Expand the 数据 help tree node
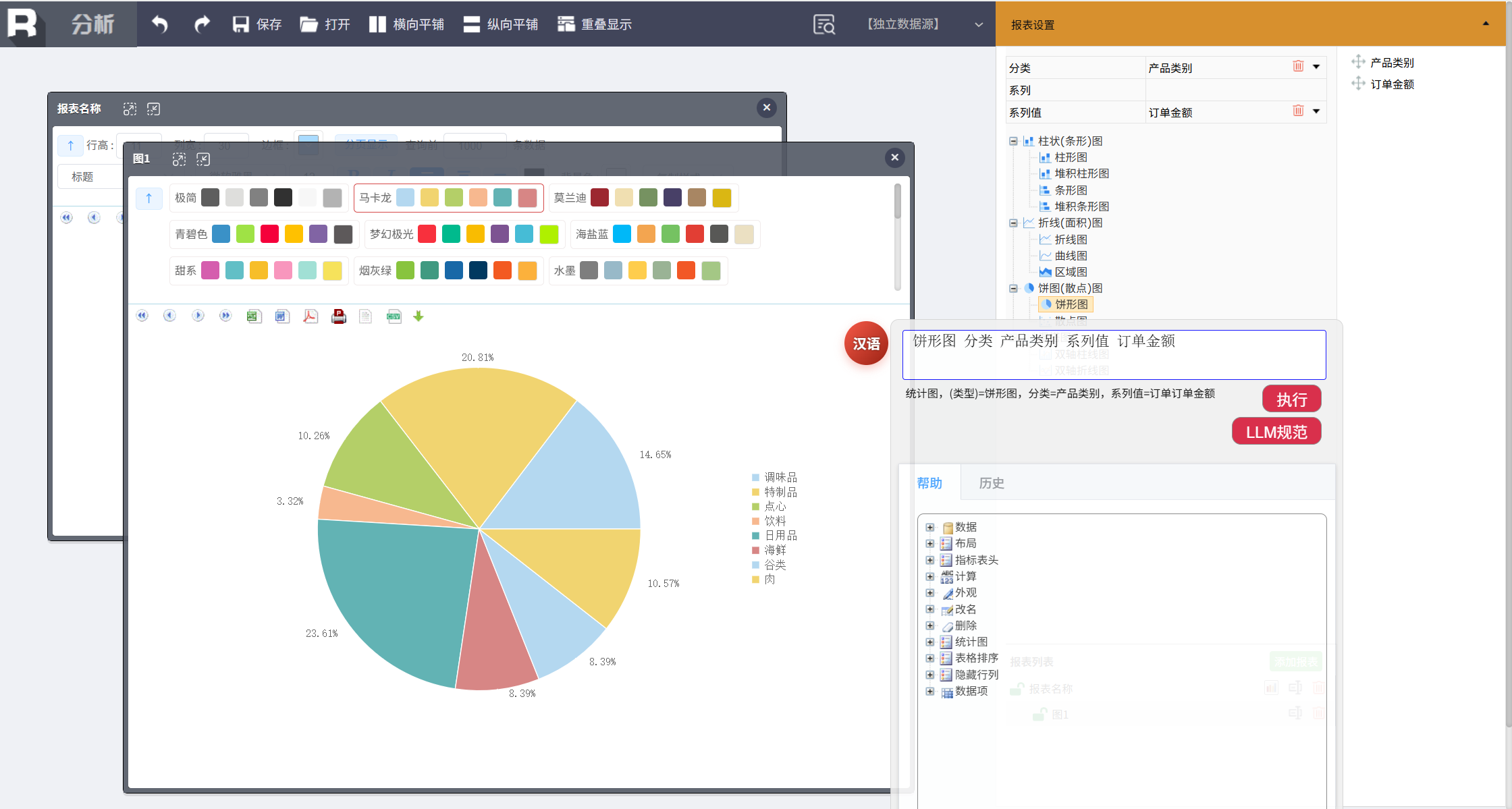The height and width of the screenshot is (809, 1512). tap(929, 527)
